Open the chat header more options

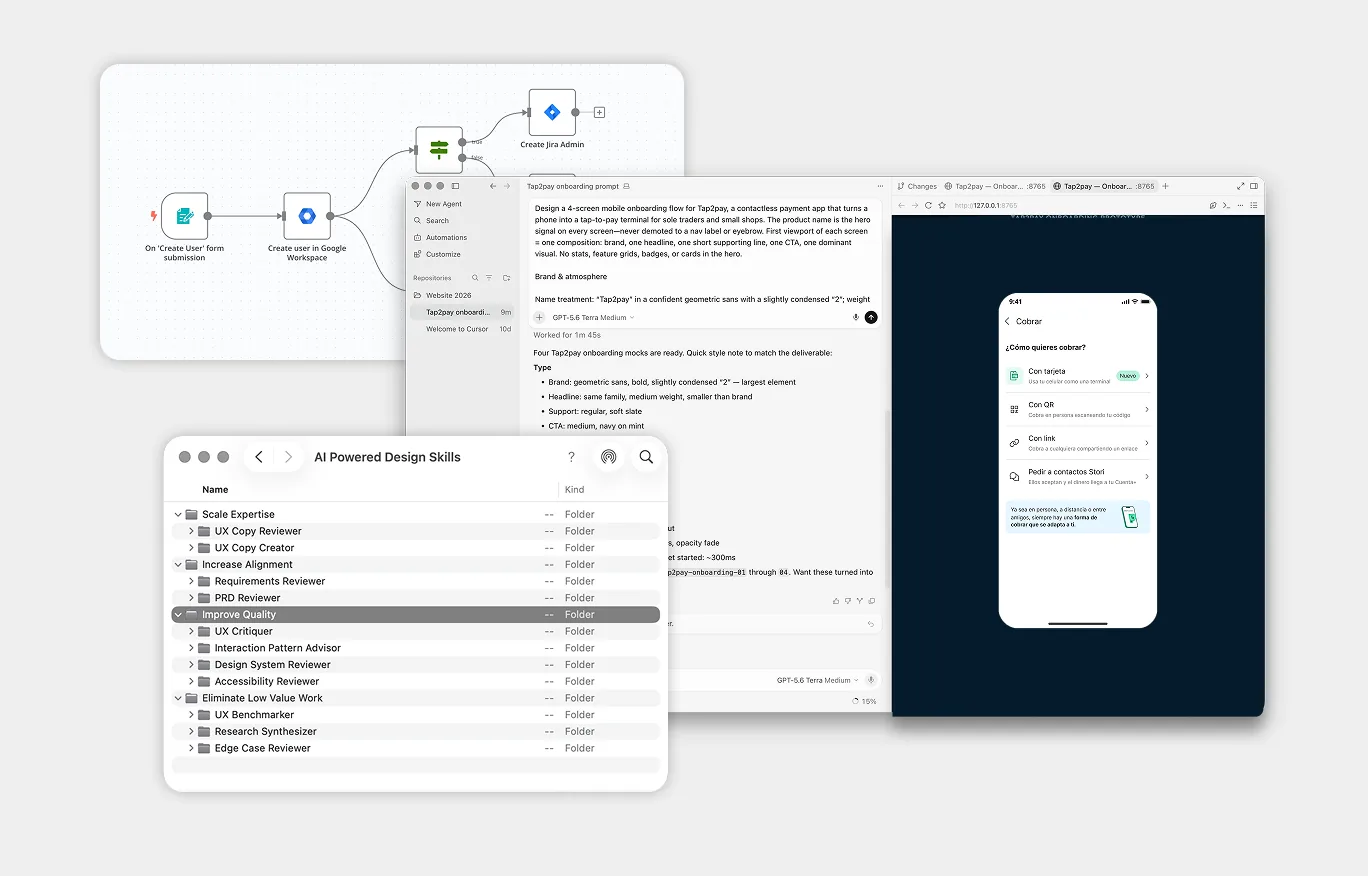880,186
